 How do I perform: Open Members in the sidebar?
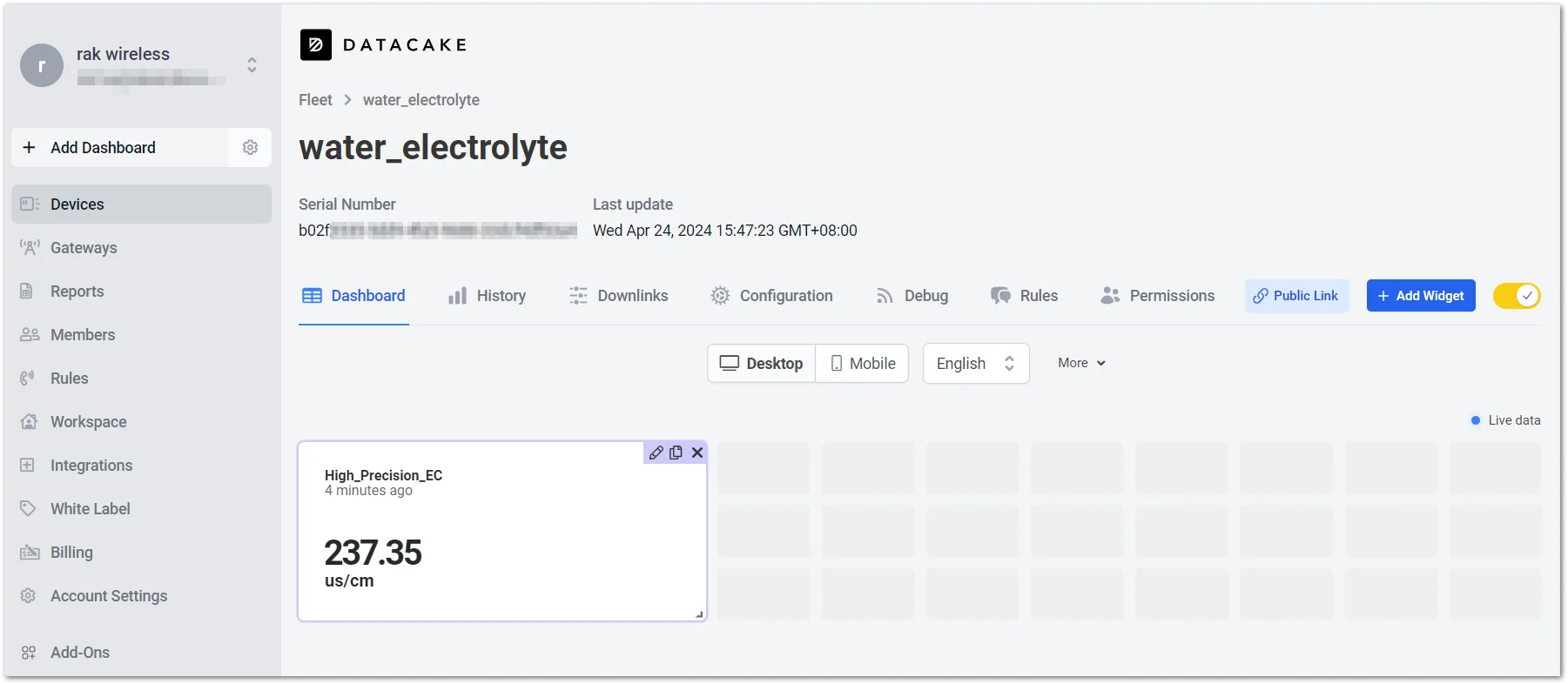[x=141, y=334]
